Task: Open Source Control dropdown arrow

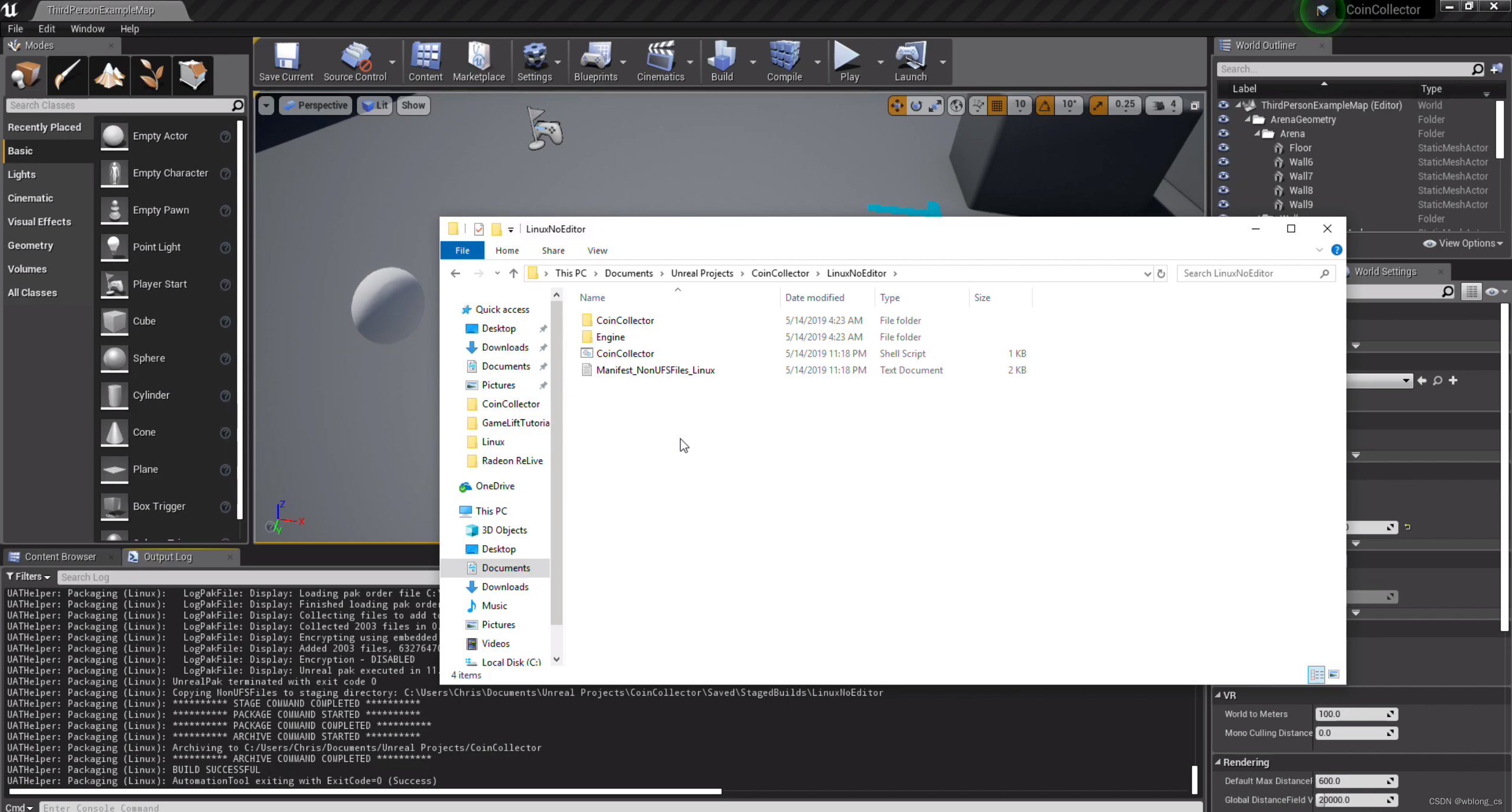Action: [x=392, y=61]
